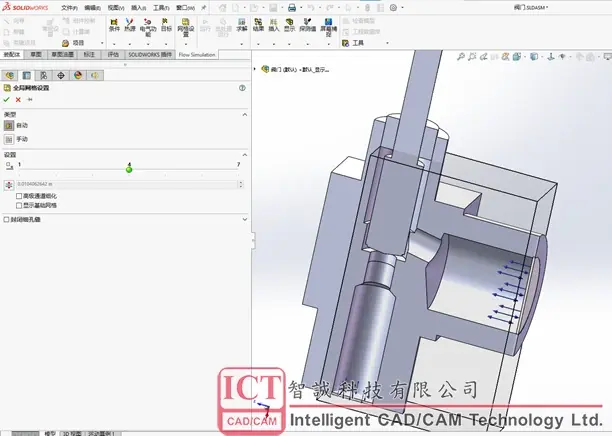Image resolution: width=612 pixels, height=436 pixels.
Task: Click the minimum gap size icon button
Action: coord(9,185)
